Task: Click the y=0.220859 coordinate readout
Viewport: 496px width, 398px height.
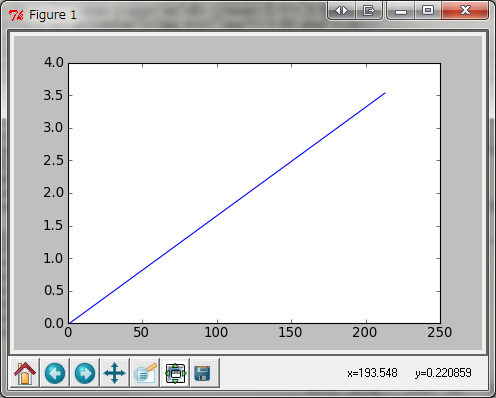Action: 443,373
